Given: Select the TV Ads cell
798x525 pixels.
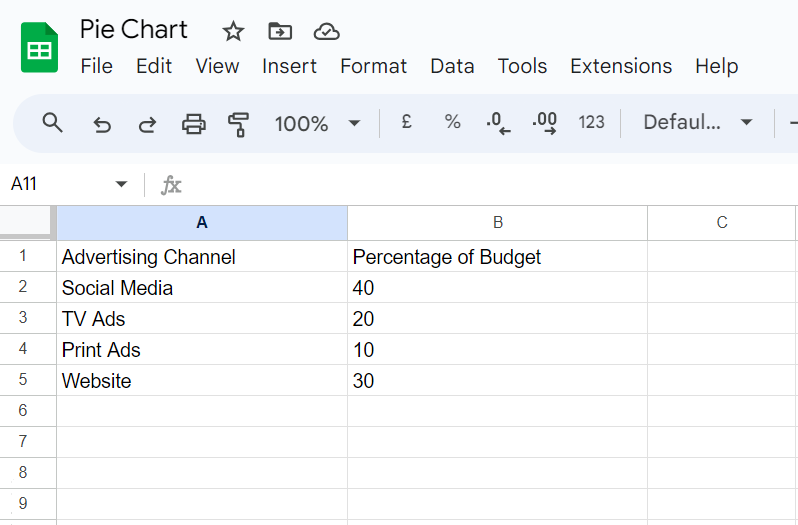Looking at the screenshot, I should 202,318.
